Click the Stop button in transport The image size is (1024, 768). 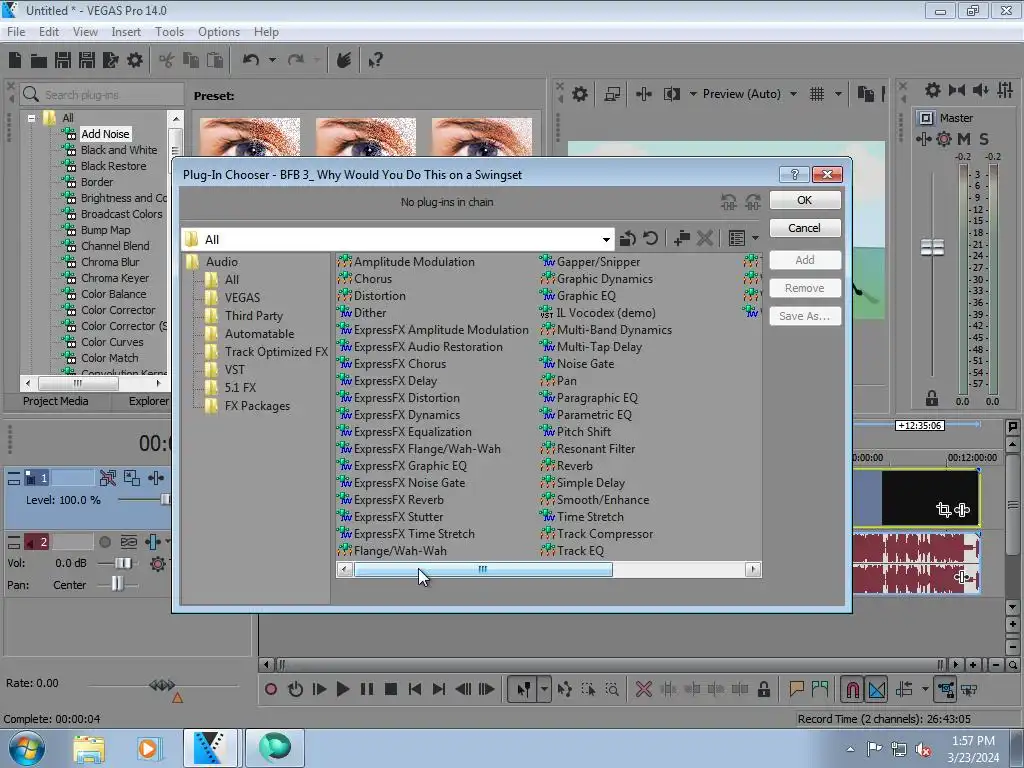point(391,689)
